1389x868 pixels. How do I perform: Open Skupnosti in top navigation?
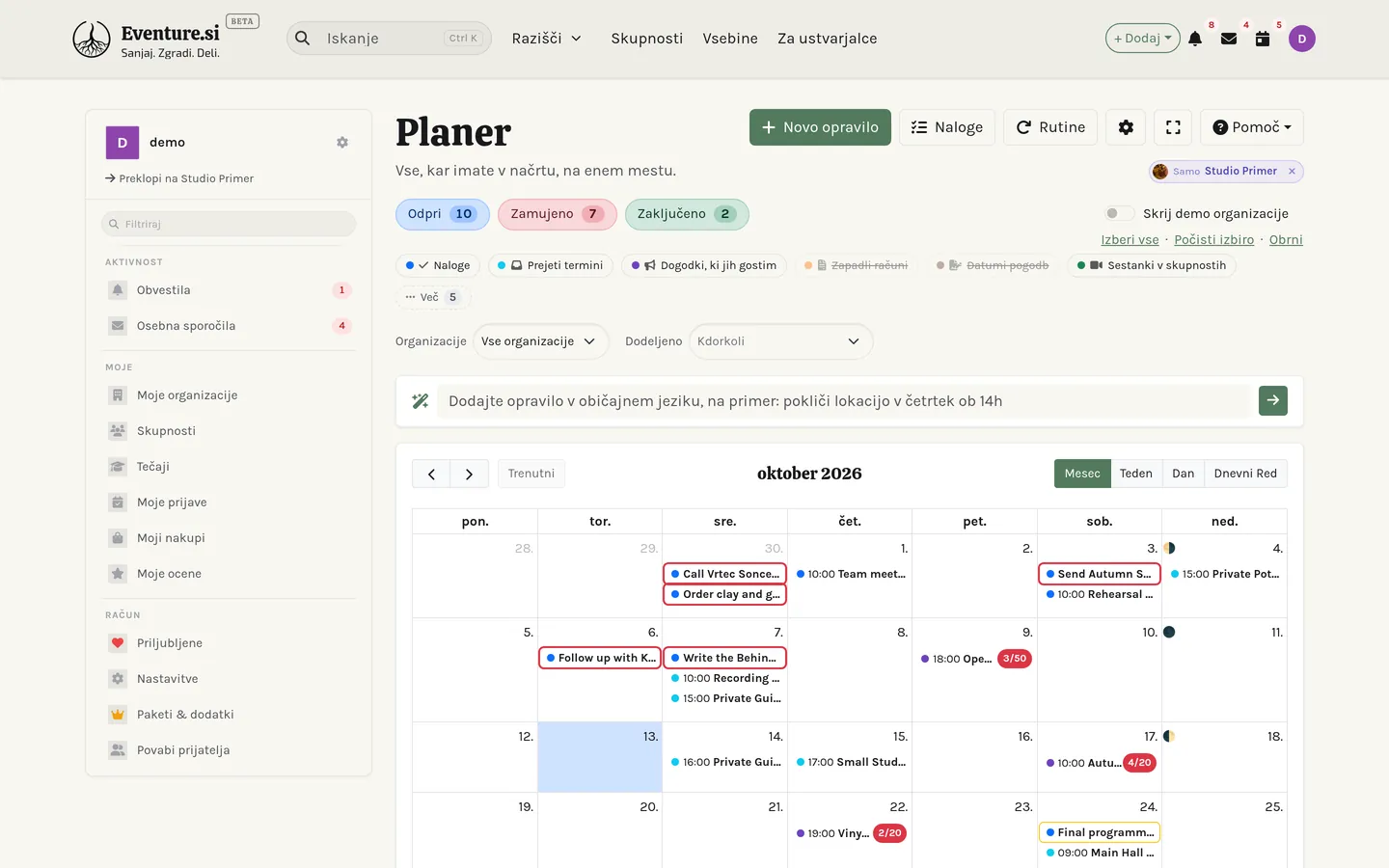coord(647,39)
